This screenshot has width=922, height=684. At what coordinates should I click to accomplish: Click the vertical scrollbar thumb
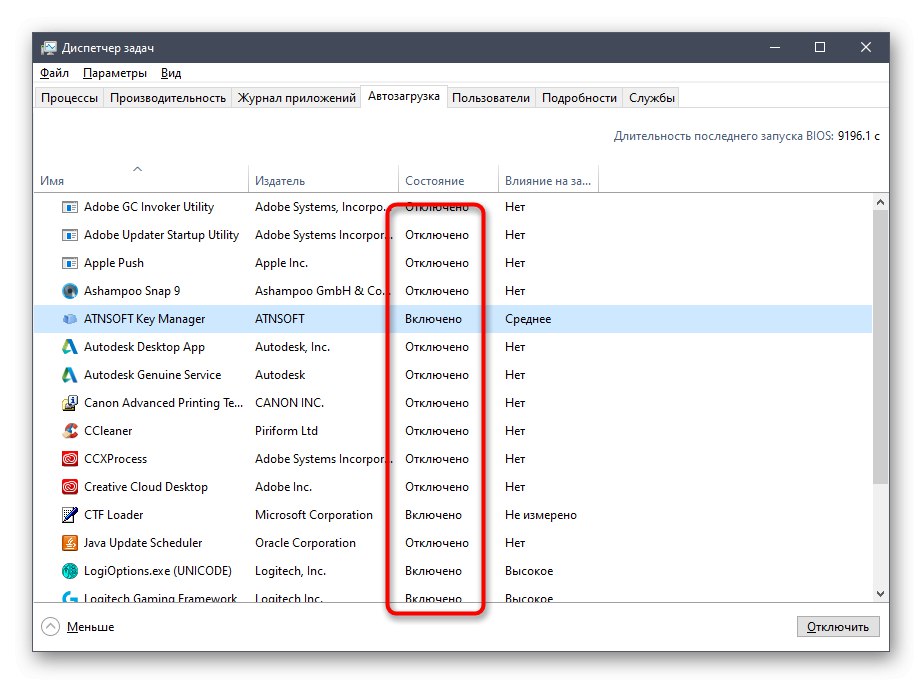[880, 347]
